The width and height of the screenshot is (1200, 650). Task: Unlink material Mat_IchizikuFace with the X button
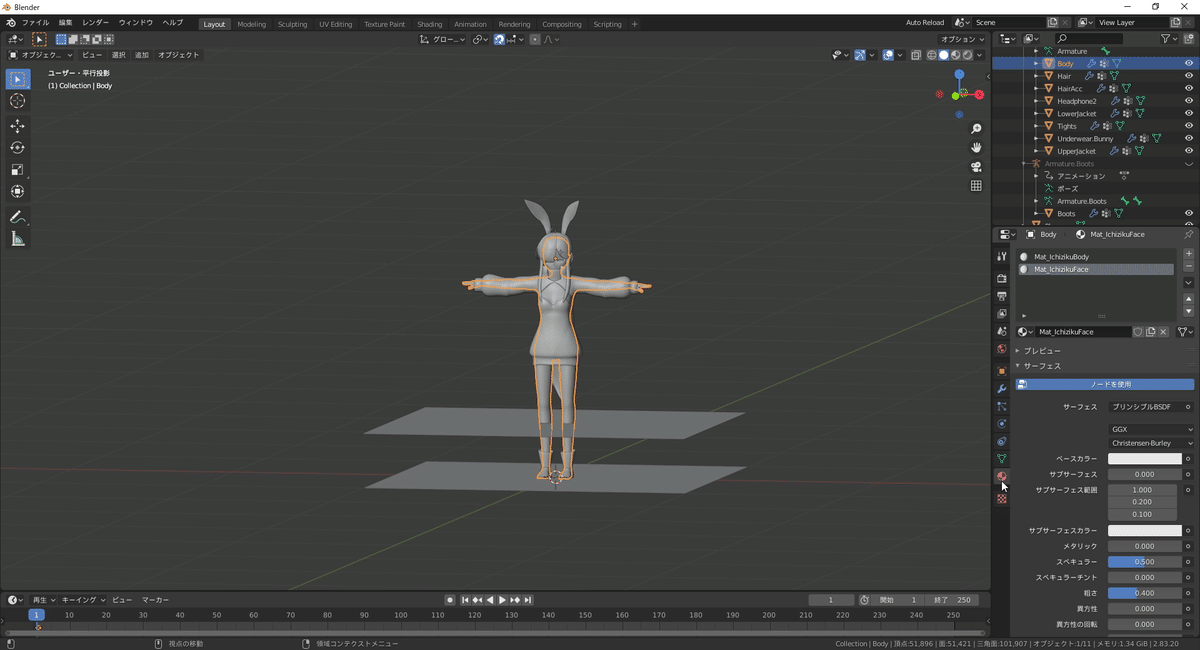pos(1163,331)
